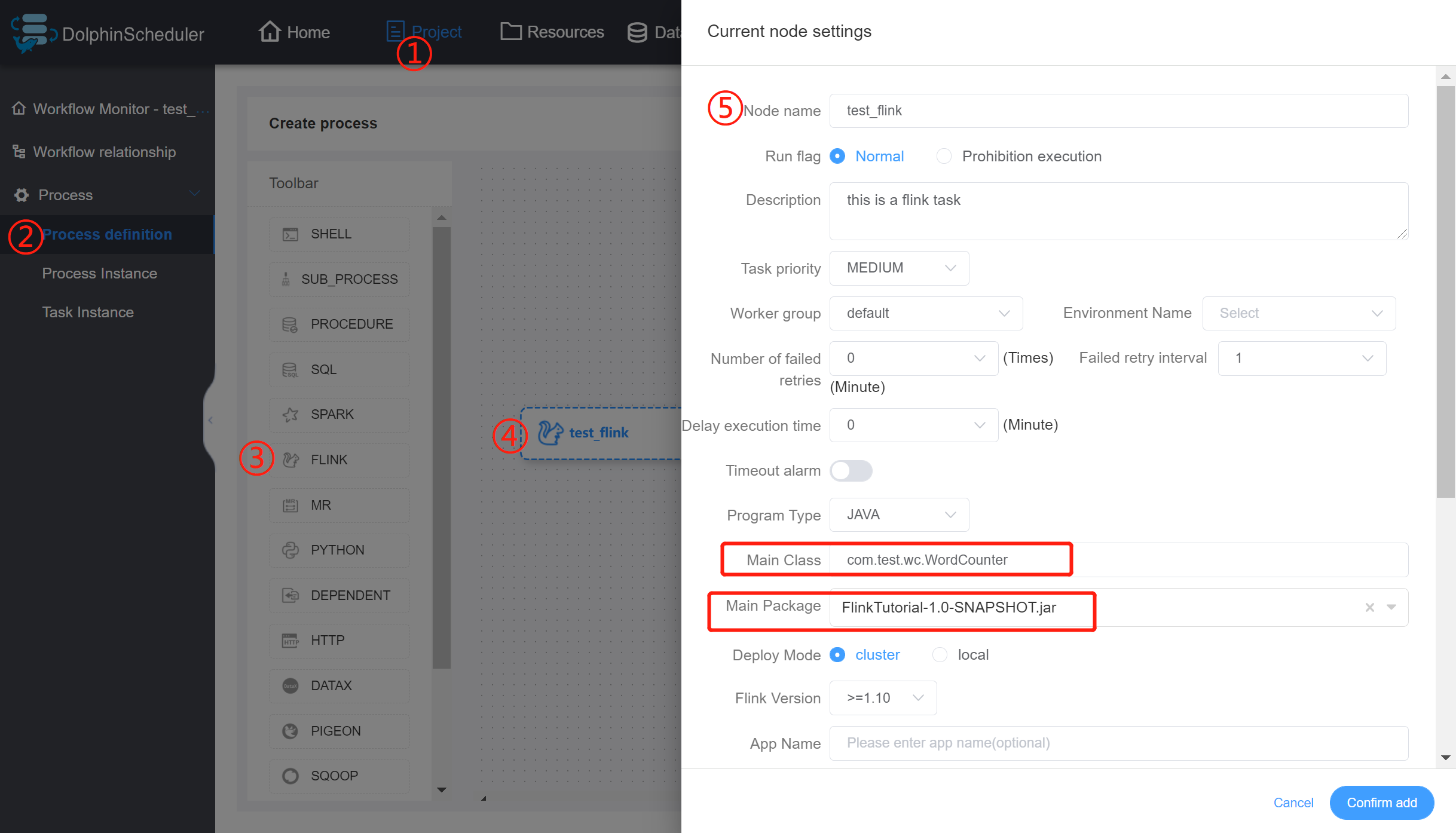The height and width of the screenshot is (833, 1456).
Task: Toggle the Timeout alarm switch
Action: (851, 471)
